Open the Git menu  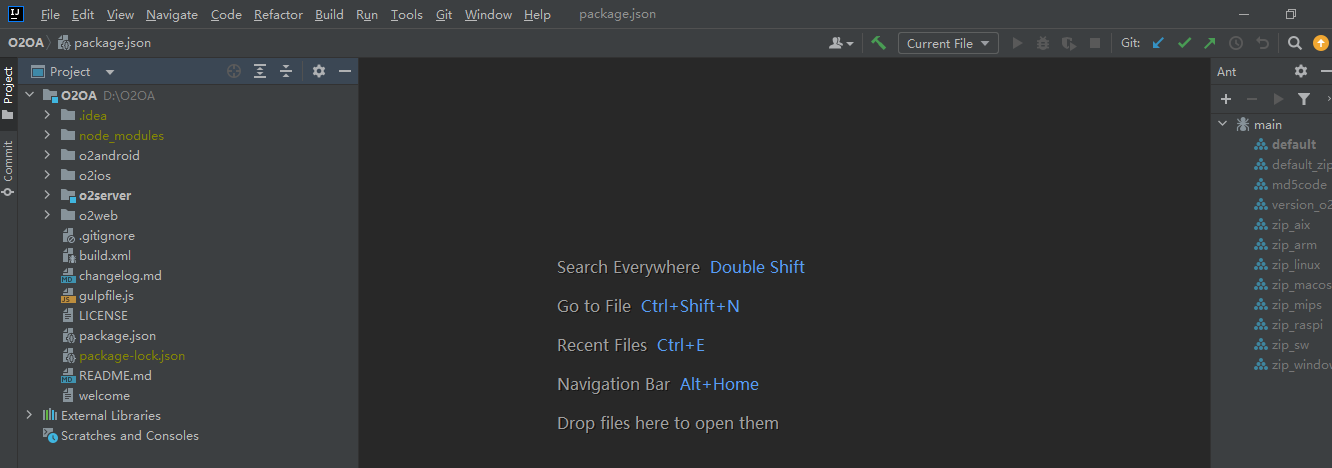pyautogui.click(x=444, y=15)
